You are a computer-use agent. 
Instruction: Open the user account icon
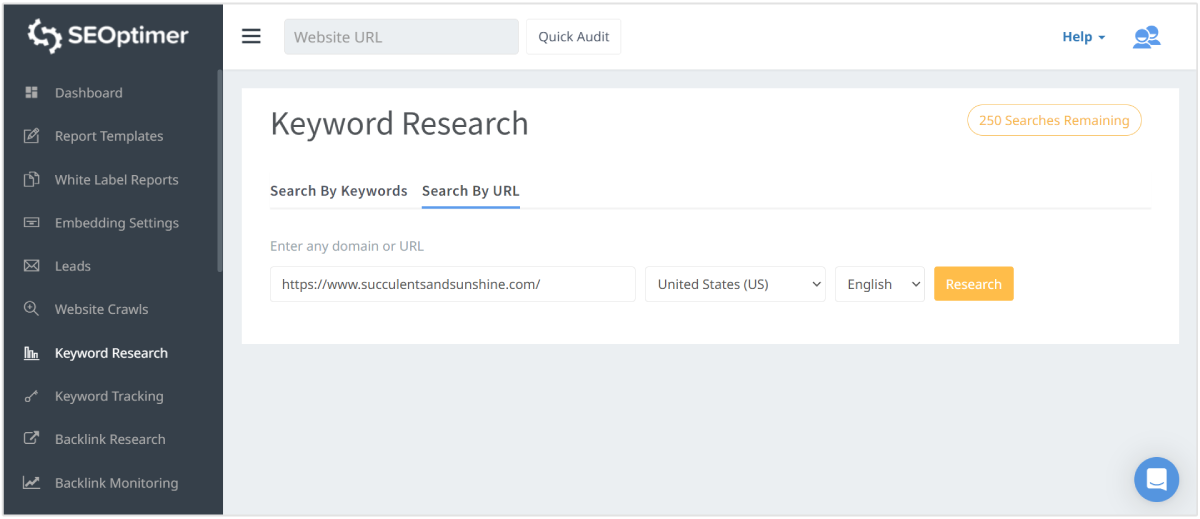click(1146, 37)
